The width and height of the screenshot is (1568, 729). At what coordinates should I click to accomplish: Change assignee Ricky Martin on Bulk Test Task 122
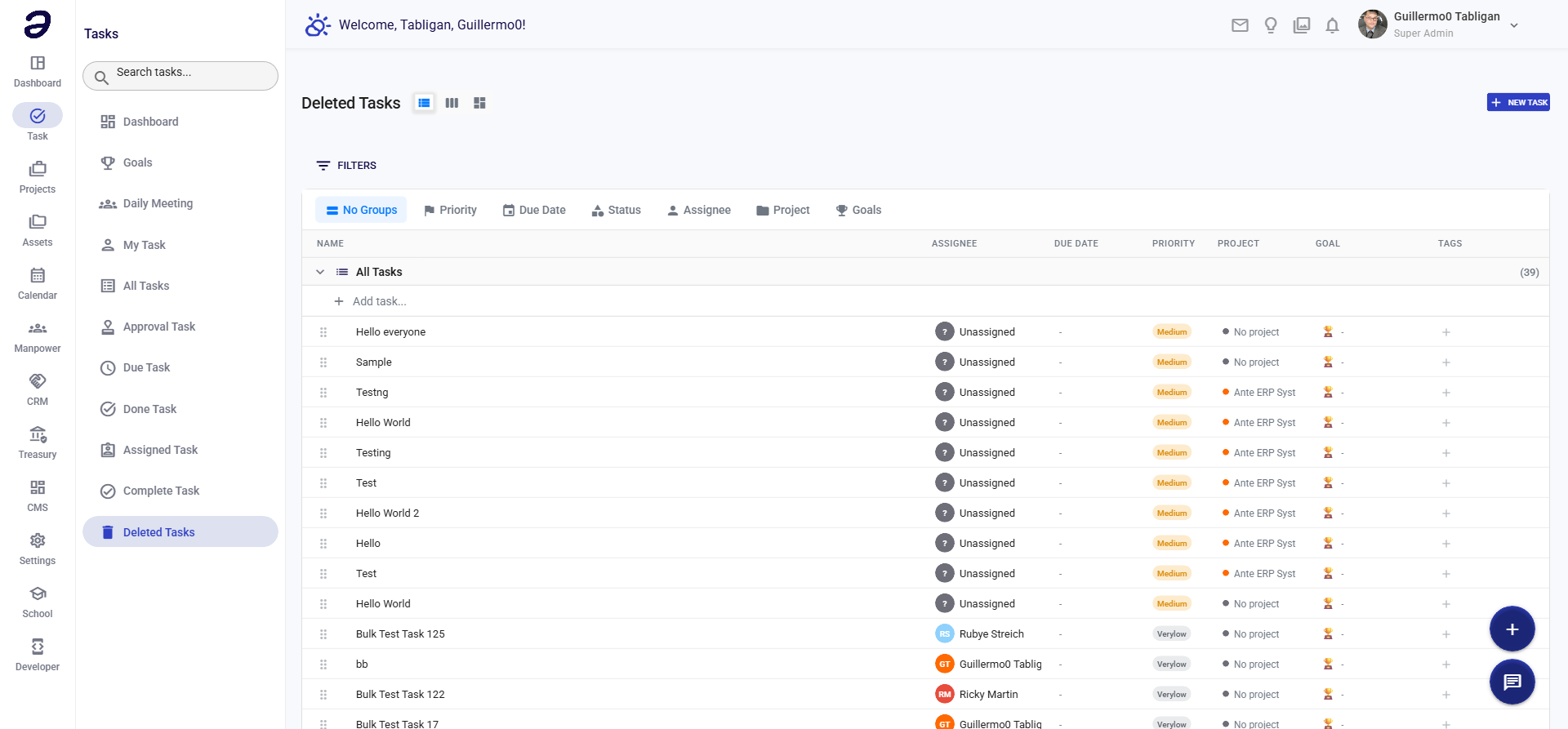[x=977, y=694]
